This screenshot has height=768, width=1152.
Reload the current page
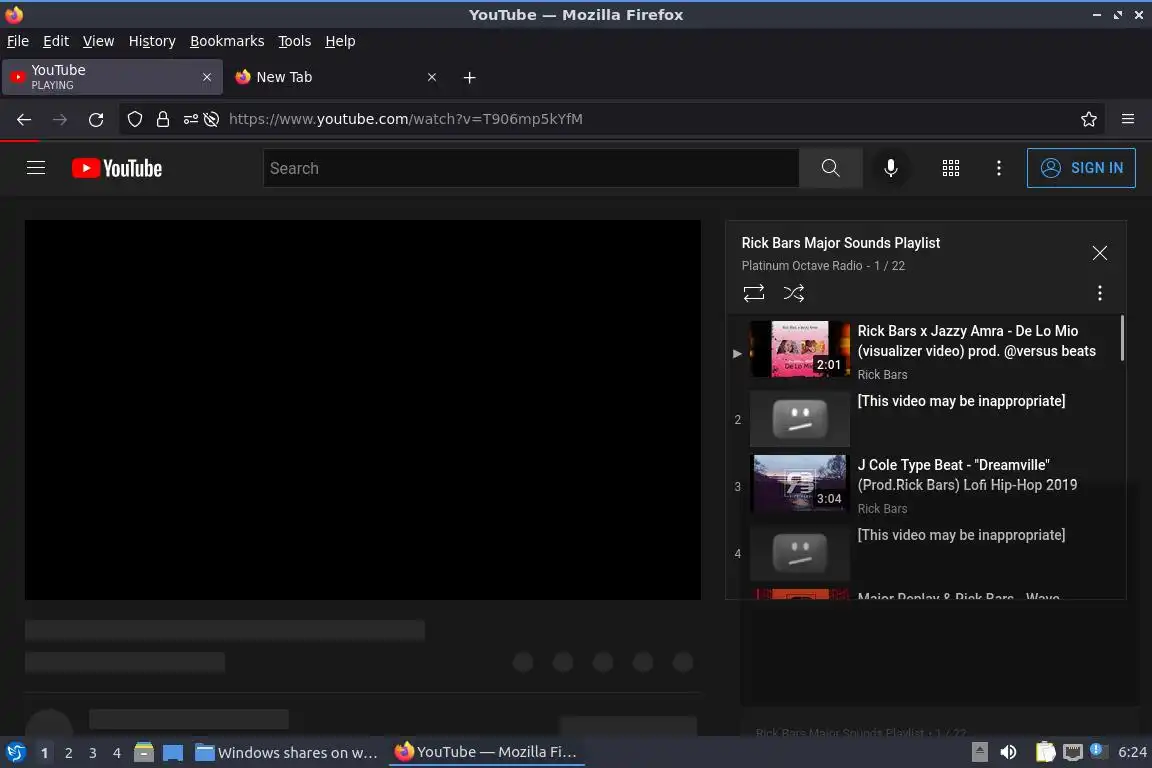click(x=96, y=119)
